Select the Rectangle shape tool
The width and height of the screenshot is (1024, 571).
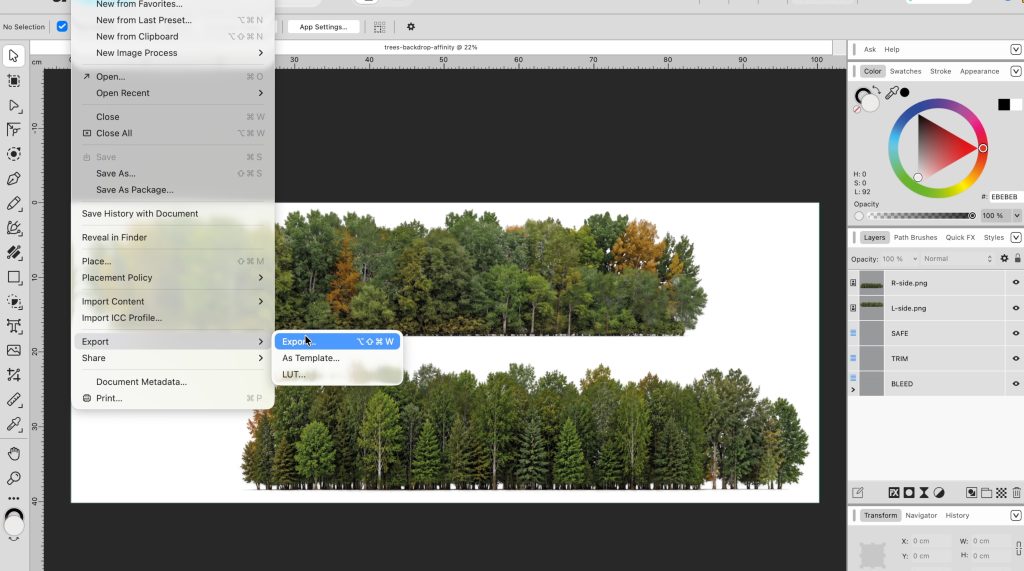coord(14,277)
